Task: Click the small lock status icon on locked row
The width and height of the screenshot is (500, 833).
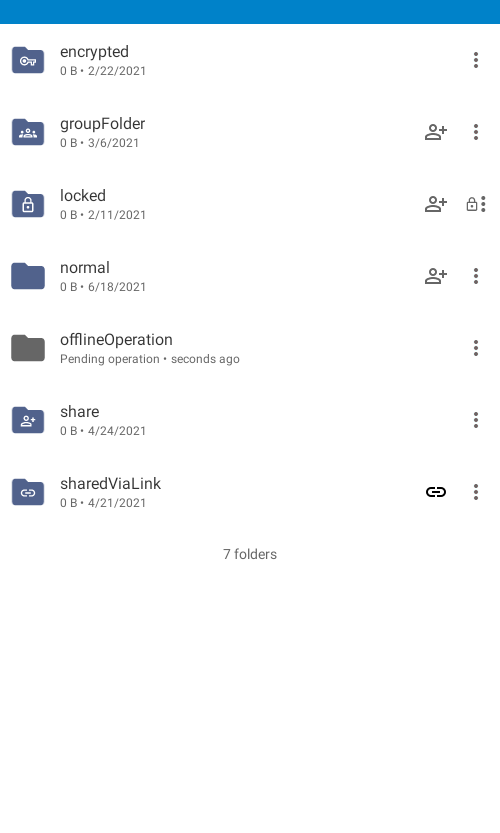Action: tap(471, 204)
